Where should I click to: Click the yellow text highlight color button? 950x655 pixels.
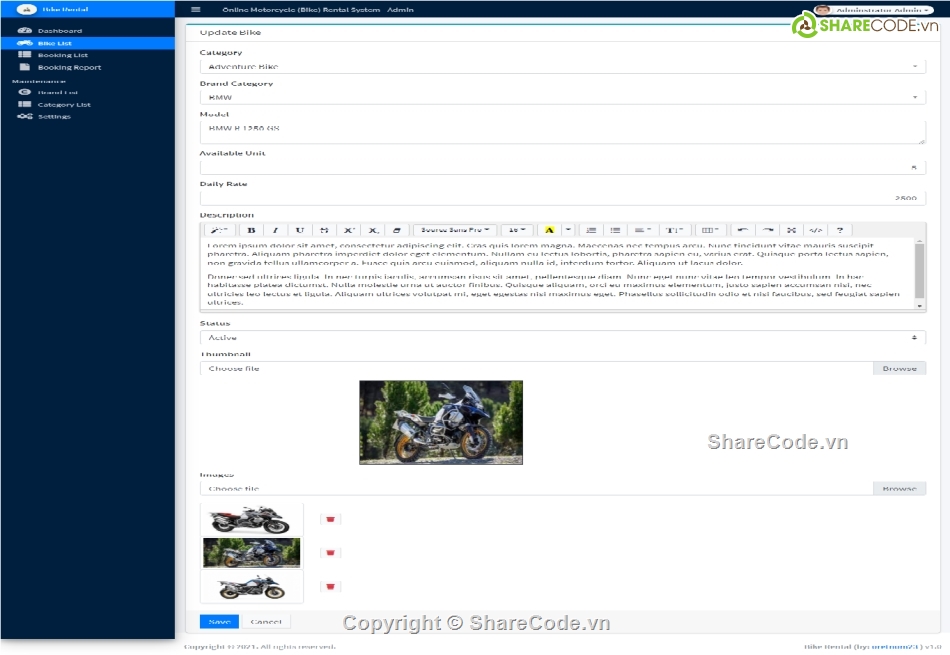click(549, 230)
